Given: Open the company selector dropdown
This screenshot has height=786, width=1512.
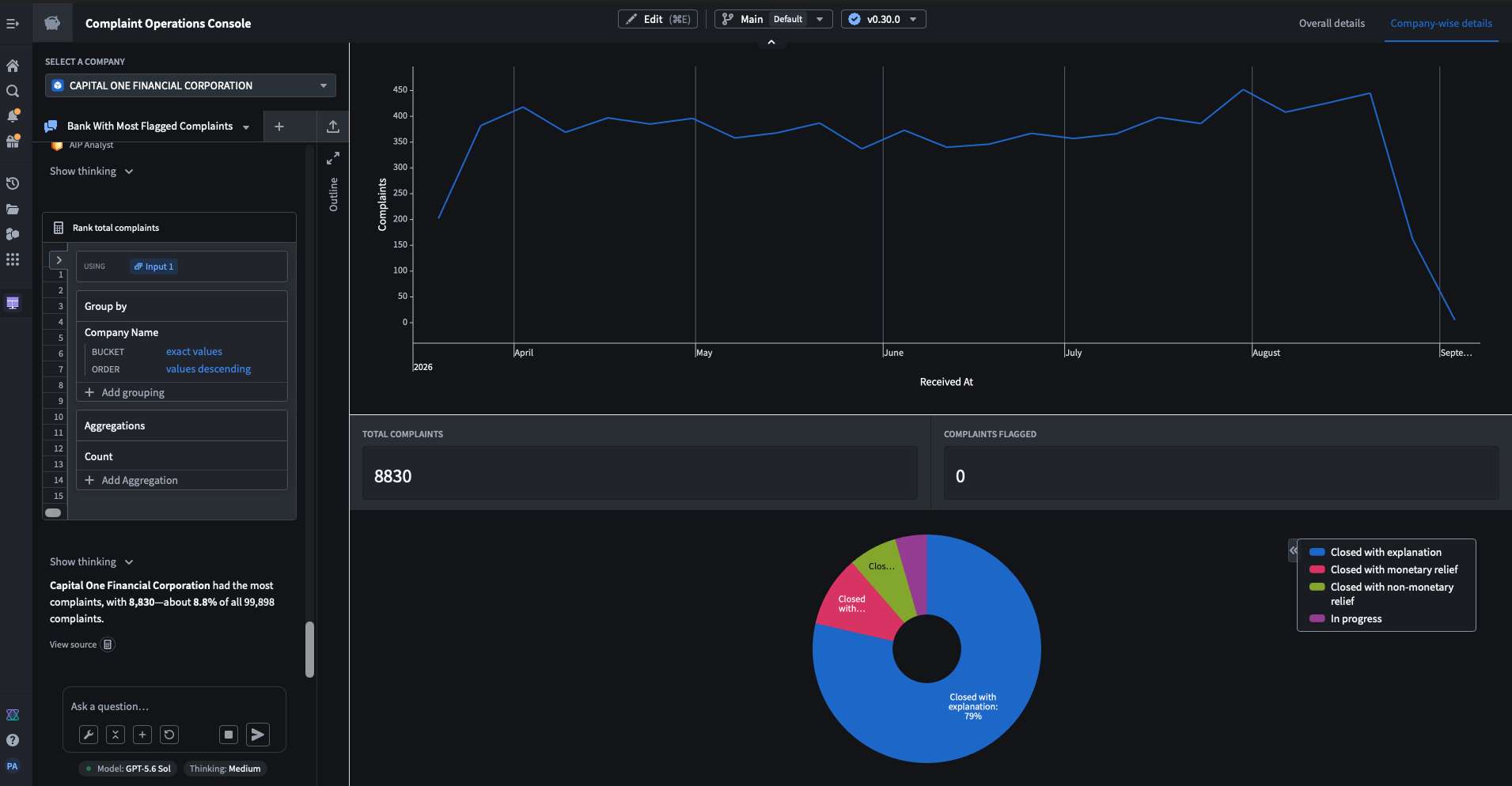Looking at the screenshot, I should (x=191, y=85).
